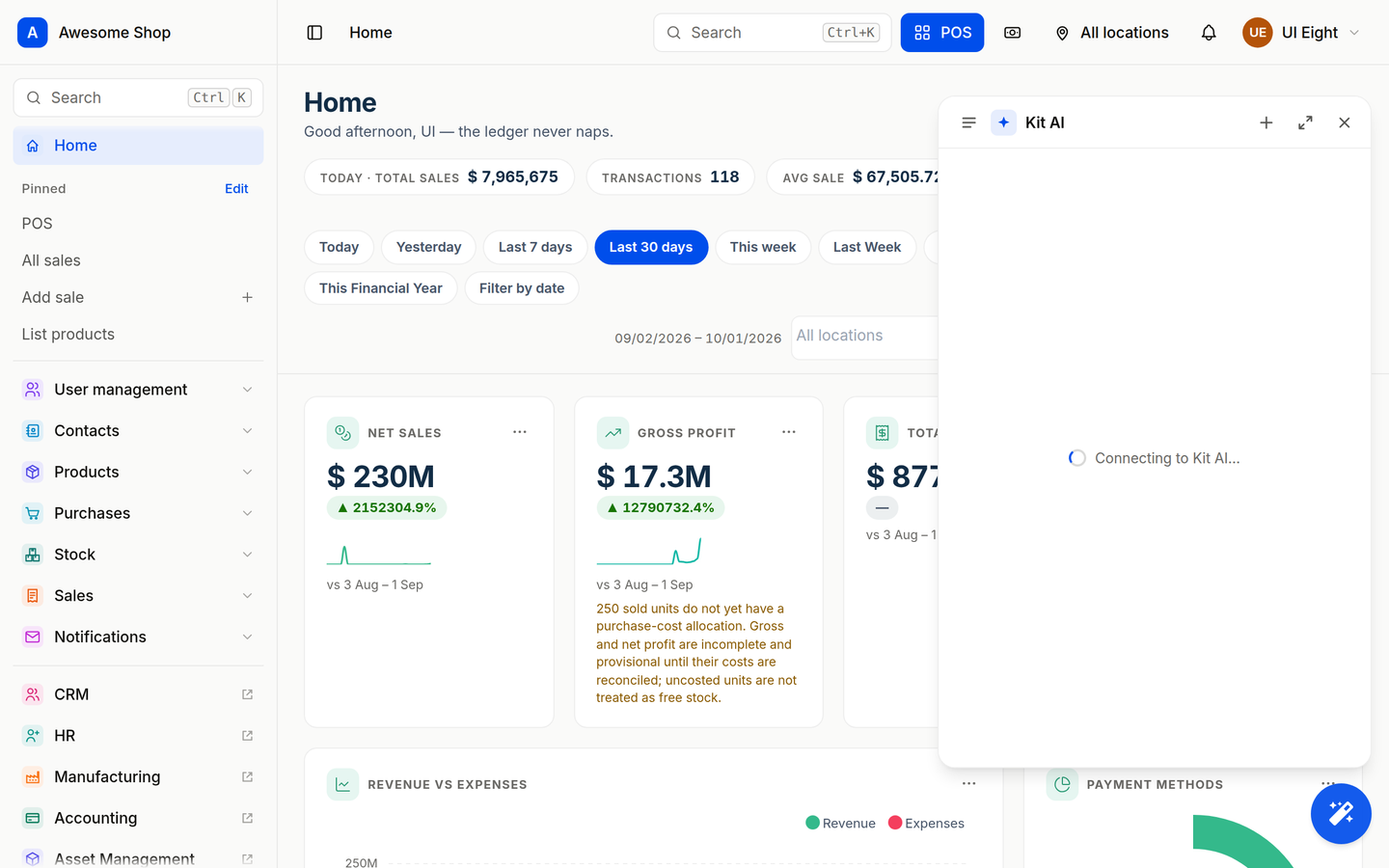Click the top bar search field
The width and height of the screenshot is (1389, 868).
[773, 33]
